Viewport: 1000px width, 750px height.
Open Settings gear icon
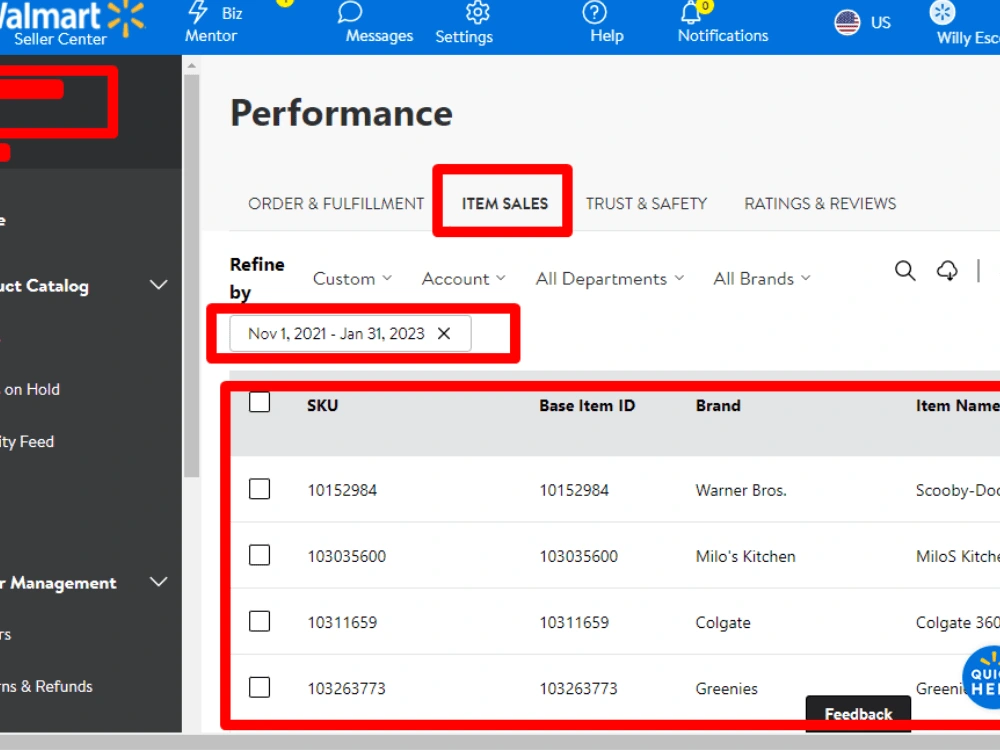[477, 12]
